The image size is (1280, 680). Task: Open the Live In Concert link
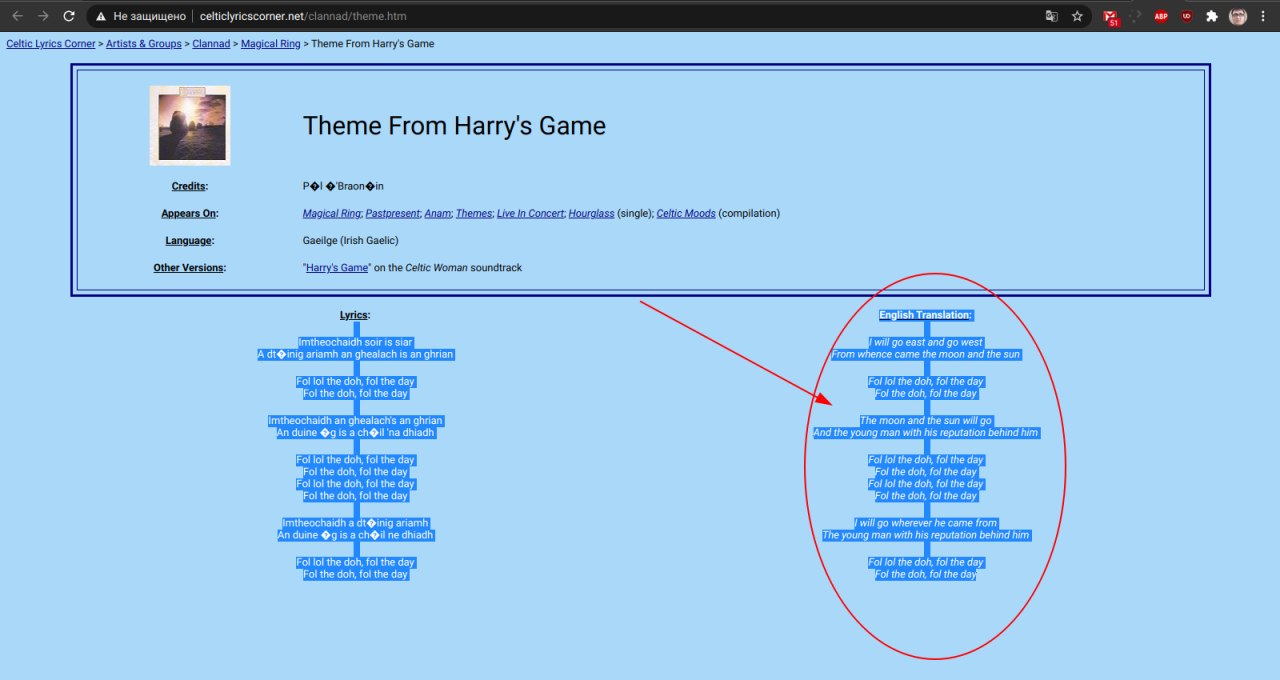tap(530, 213)
